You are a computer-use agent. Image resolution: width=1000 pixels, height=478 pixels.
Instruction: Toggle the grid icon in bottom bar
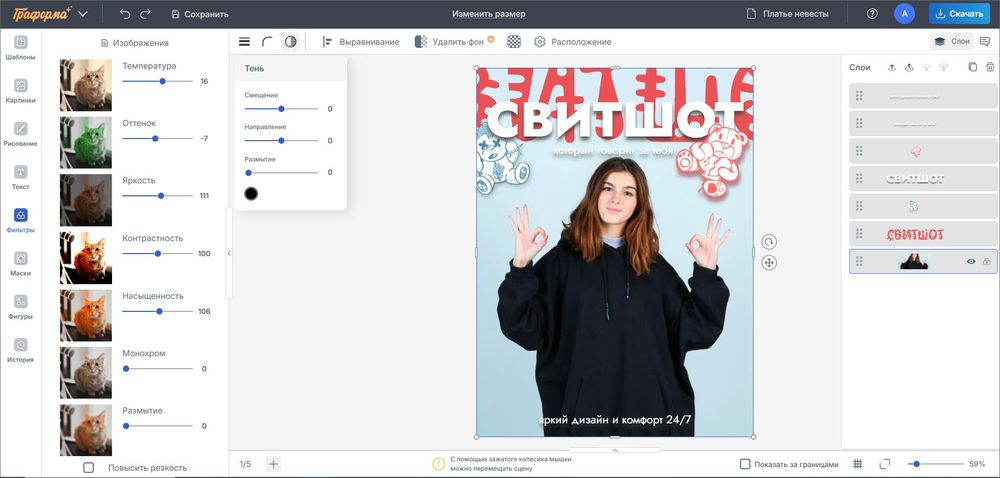pyautogui.click(x=858, y=464)
